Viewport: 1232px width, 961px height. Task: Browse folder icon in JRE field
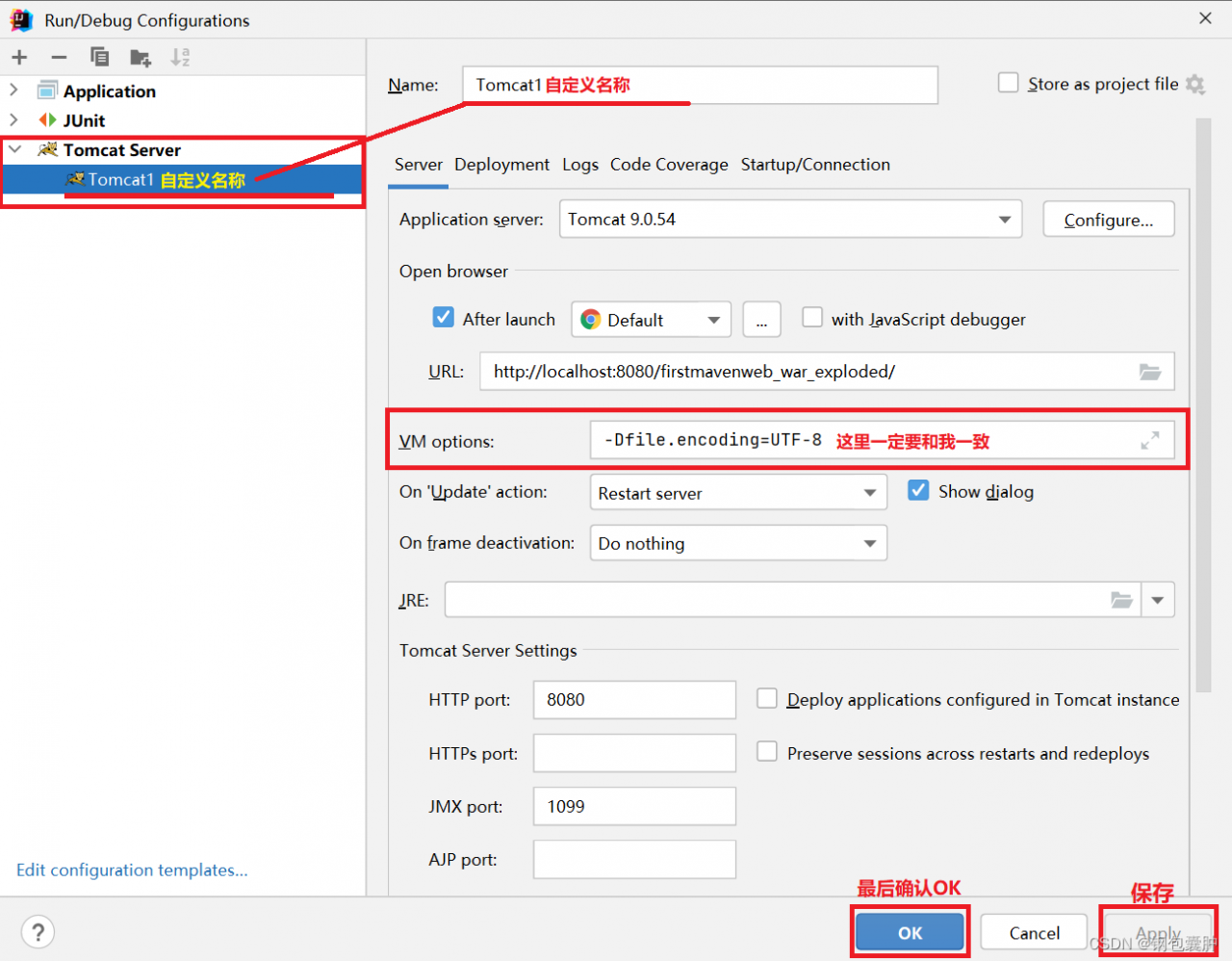[1122, 600]
